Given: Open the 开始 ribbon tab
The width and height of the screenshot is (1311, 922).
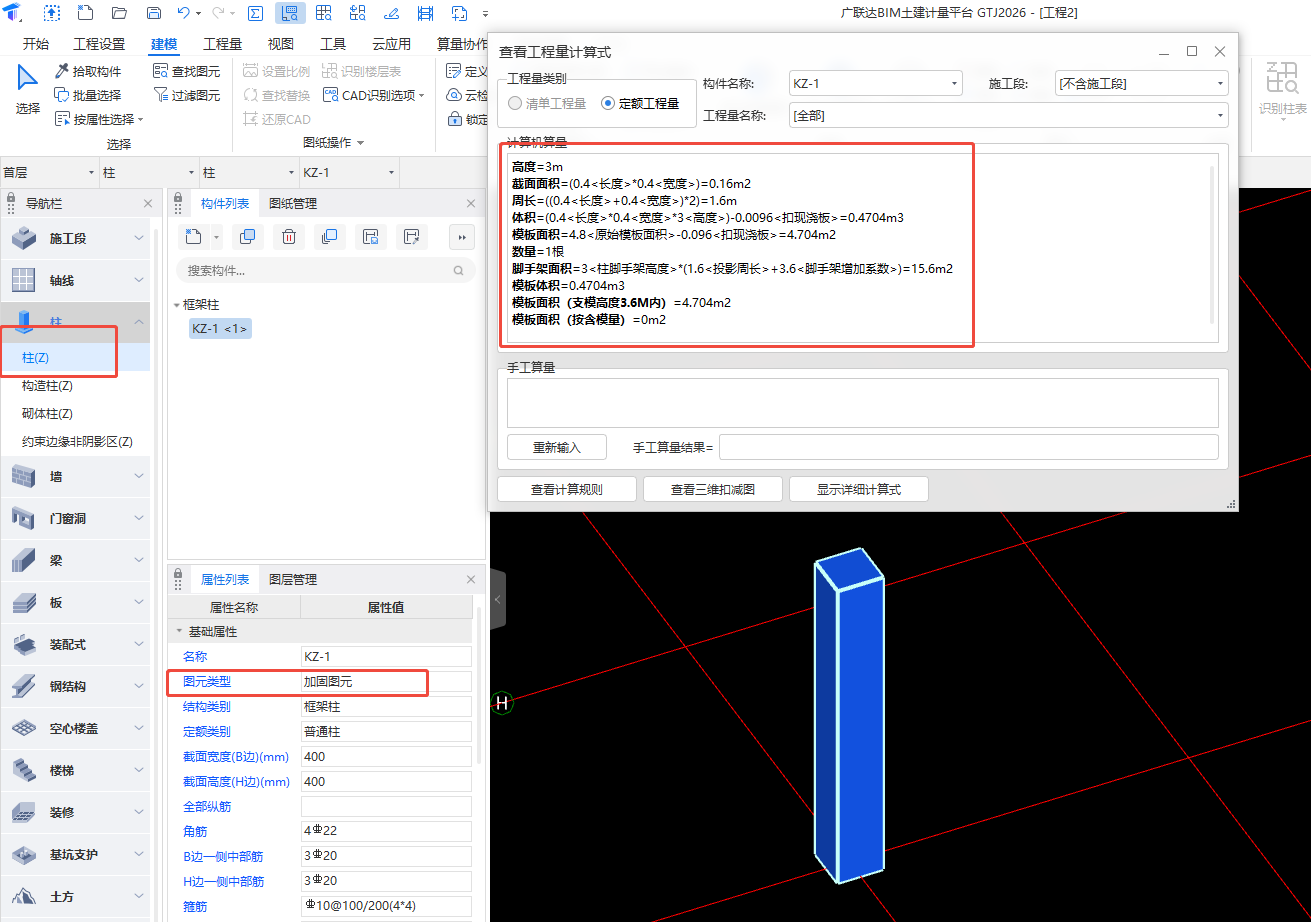Looking at the screenshot, I should click(x=35, y=44).
